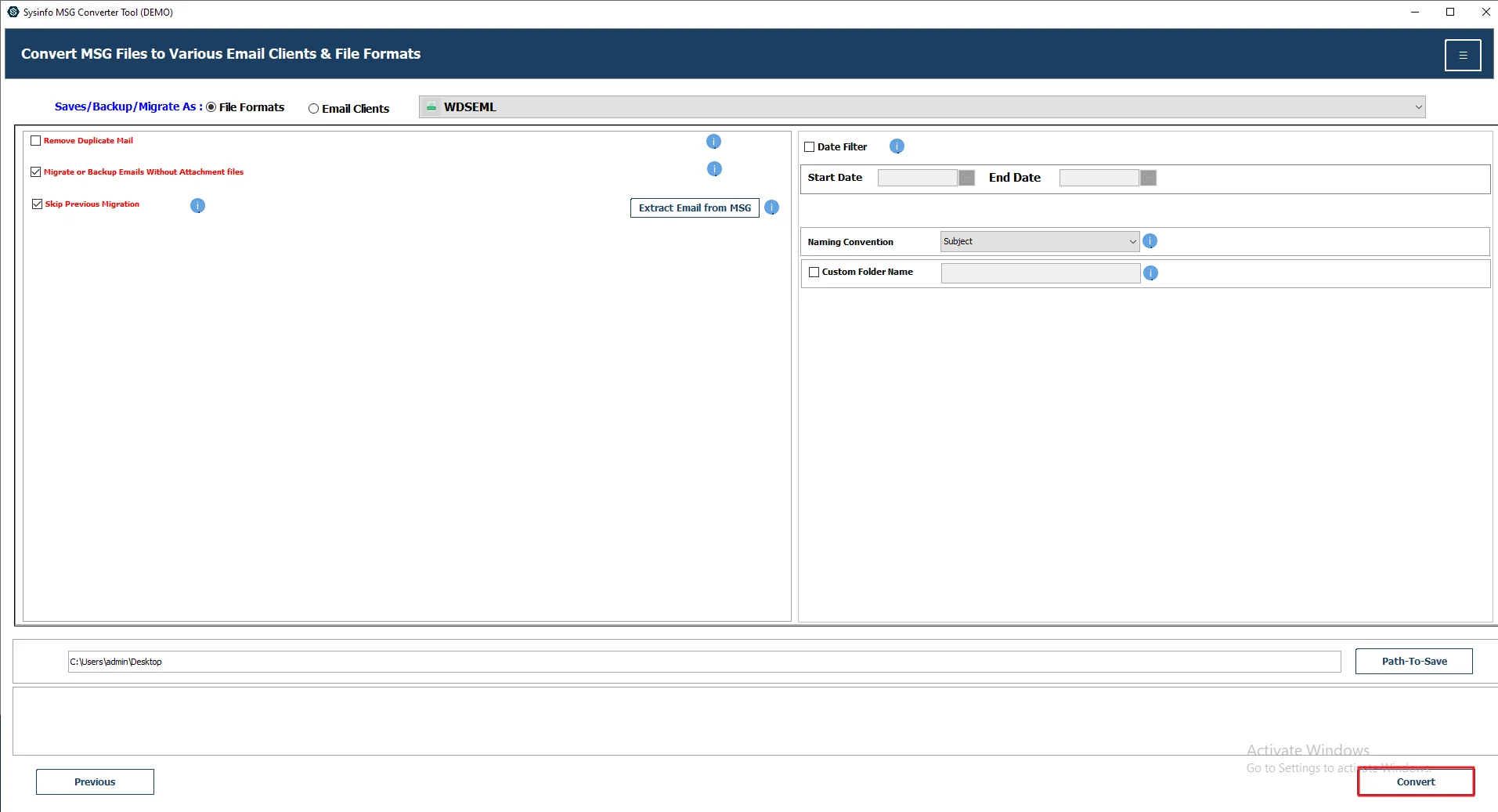Open the End Date calendar picker
This screenshot has height=812, width=1498.
click(1148, 178)
